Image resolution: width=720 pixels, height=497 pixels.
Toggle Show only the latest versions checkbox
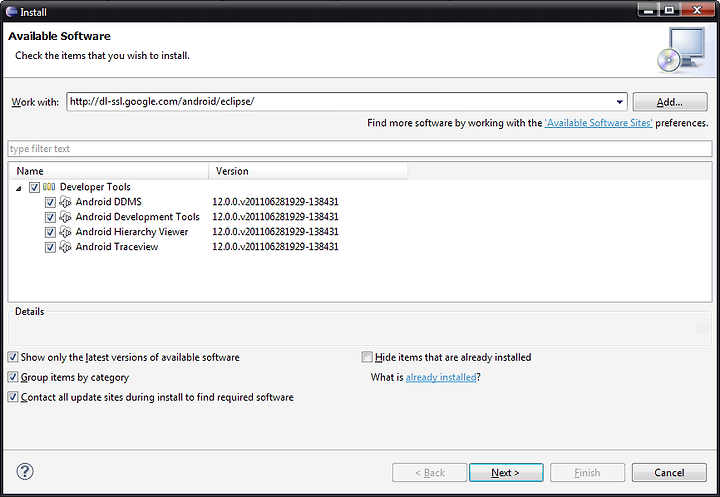[x=13, y=357]
